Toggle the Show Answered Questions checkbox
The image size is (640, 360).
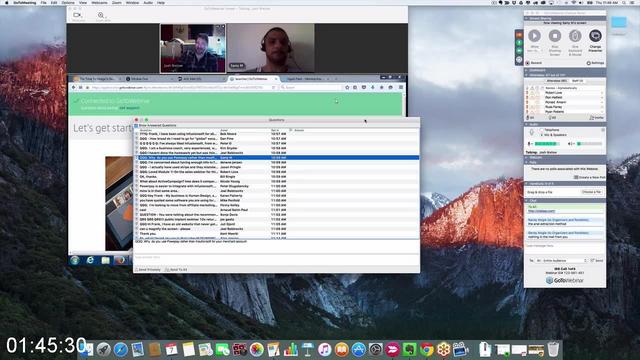coord(136,126)
